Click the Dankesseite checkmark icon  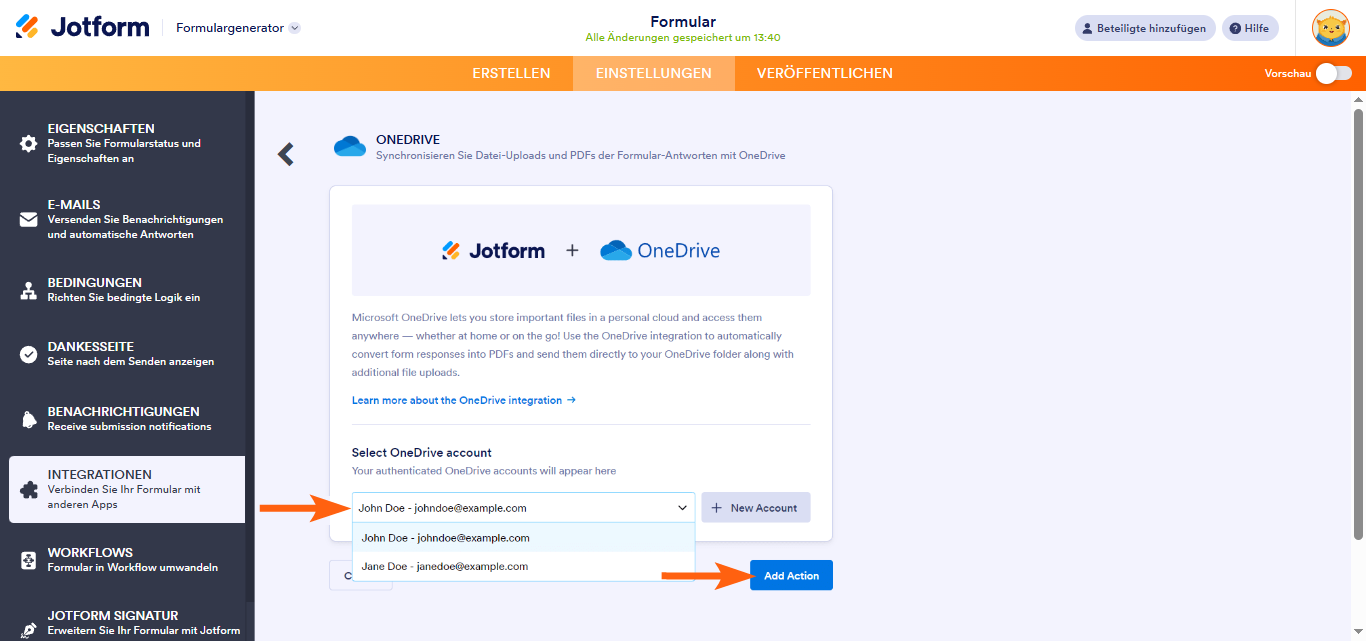pos(27,353)
